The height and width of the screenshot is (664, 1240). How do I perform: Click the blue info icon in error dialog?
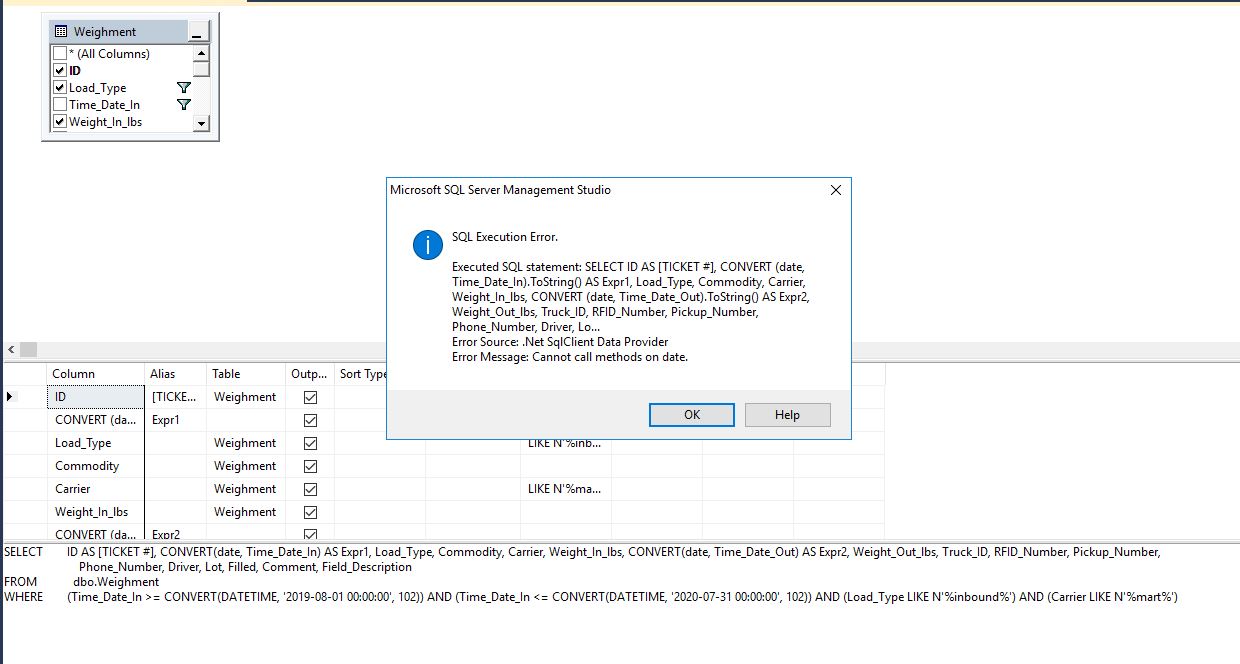tap(428, 245)
